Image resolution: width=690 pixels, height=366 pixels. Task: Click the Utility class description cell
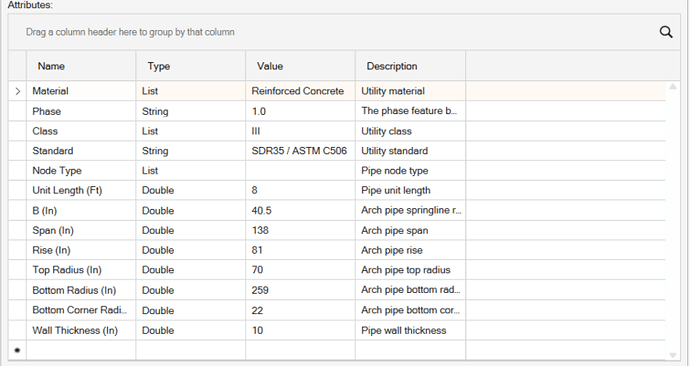point(410,131)
